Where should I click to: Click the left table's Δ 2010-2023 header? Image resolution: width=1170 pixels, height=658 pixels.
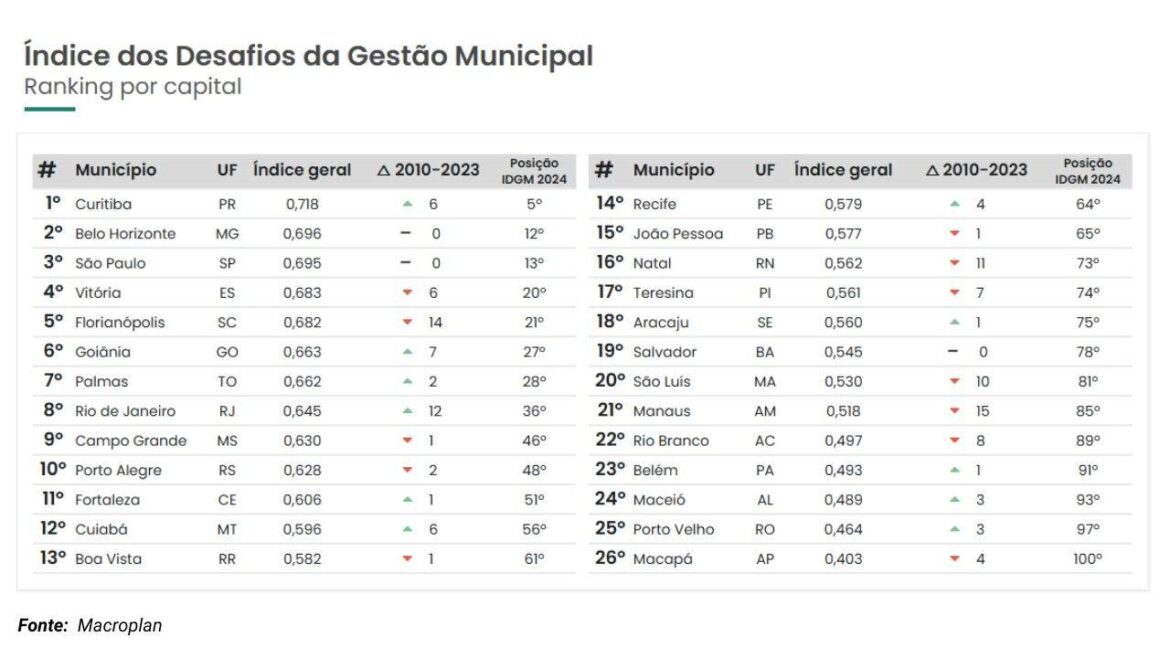[428, 170]
